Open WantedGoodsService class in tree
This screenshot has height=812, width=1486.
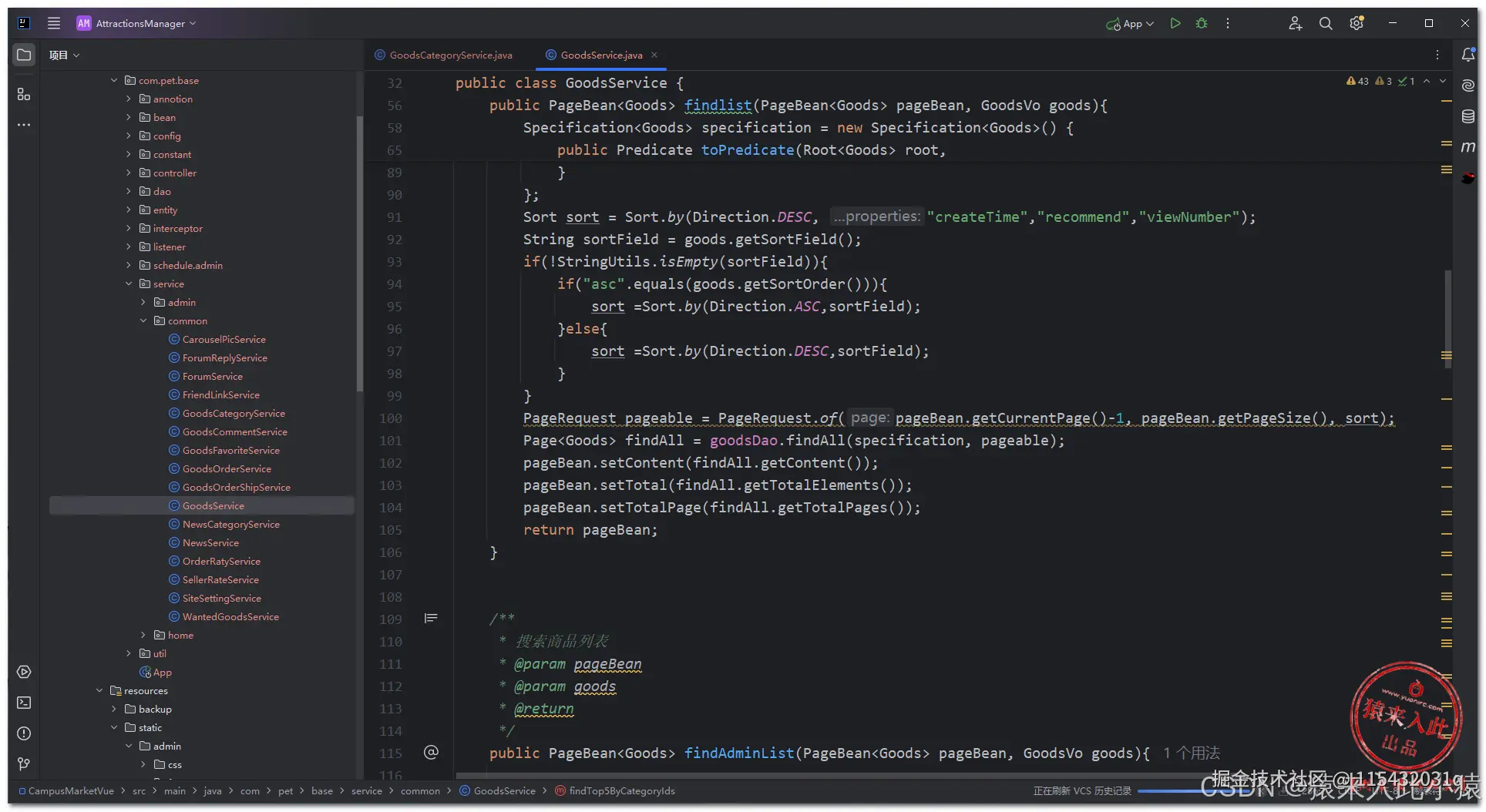point(230,616)
